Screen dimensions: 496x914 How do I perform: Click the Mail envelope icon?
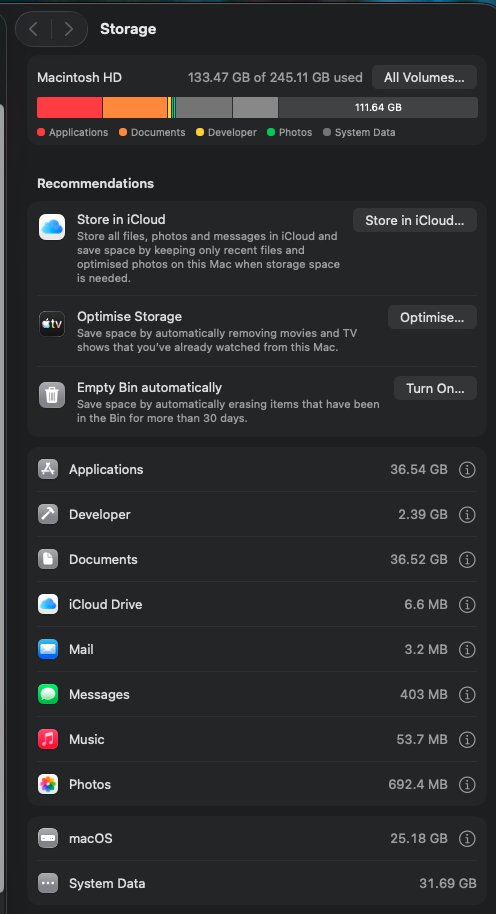pyautogui.click(x=48, y=649)
